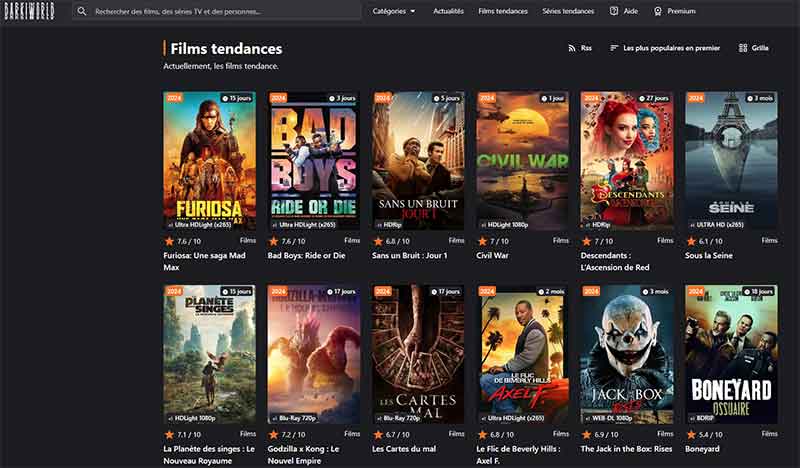
Task: Click the '27 jours' badge on Descendants
Action: [x=655, y=98]
